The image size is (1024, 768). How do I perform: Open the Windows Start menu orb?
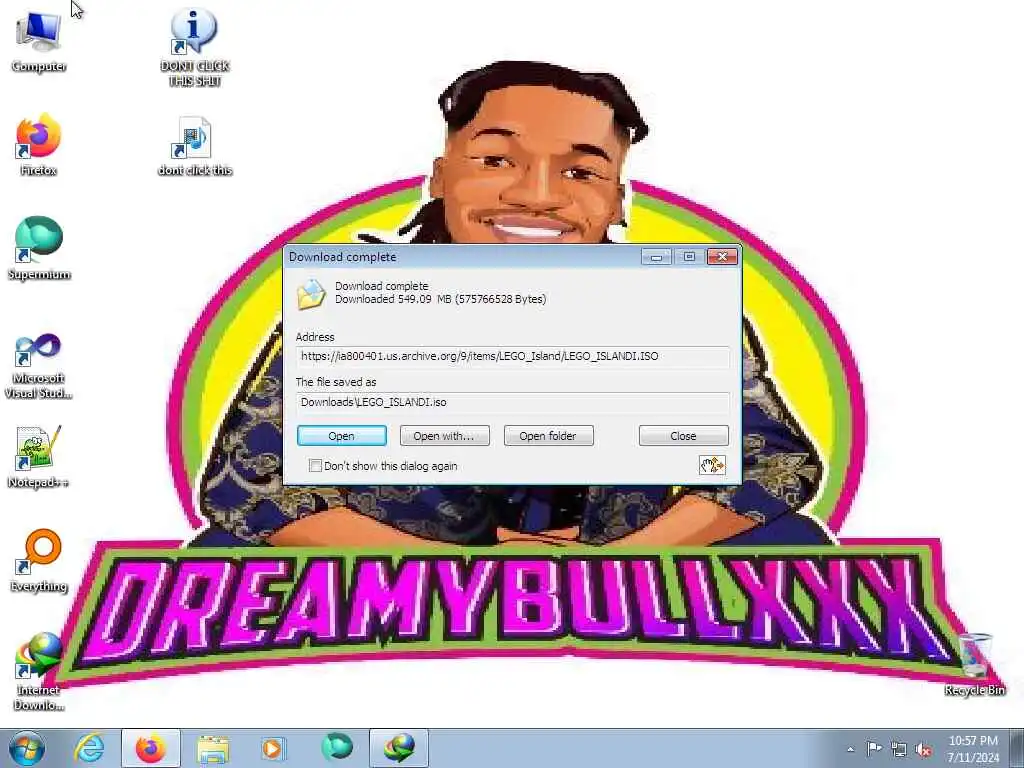coord(27,748)
